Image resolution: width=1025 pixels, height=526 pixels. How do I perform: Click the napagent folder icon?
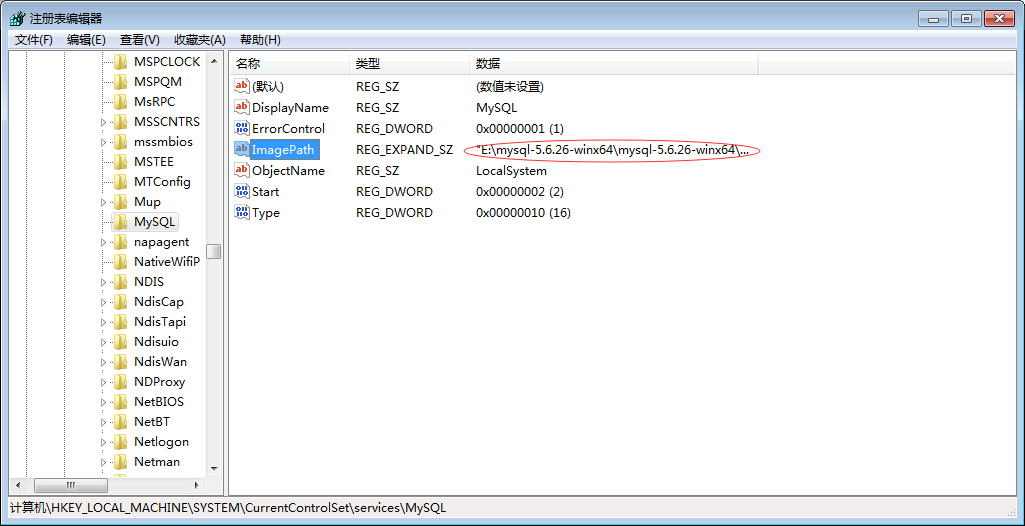tap(120, 242)
